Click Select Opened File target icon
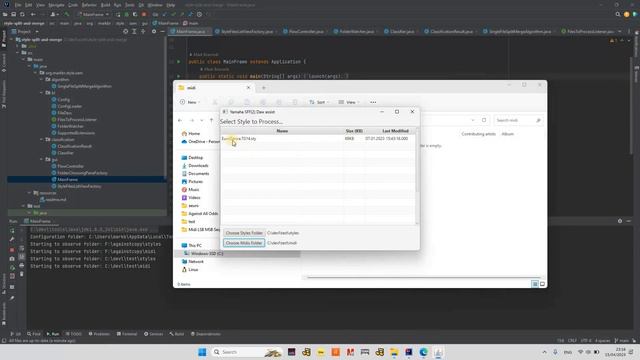 (125, 31)
